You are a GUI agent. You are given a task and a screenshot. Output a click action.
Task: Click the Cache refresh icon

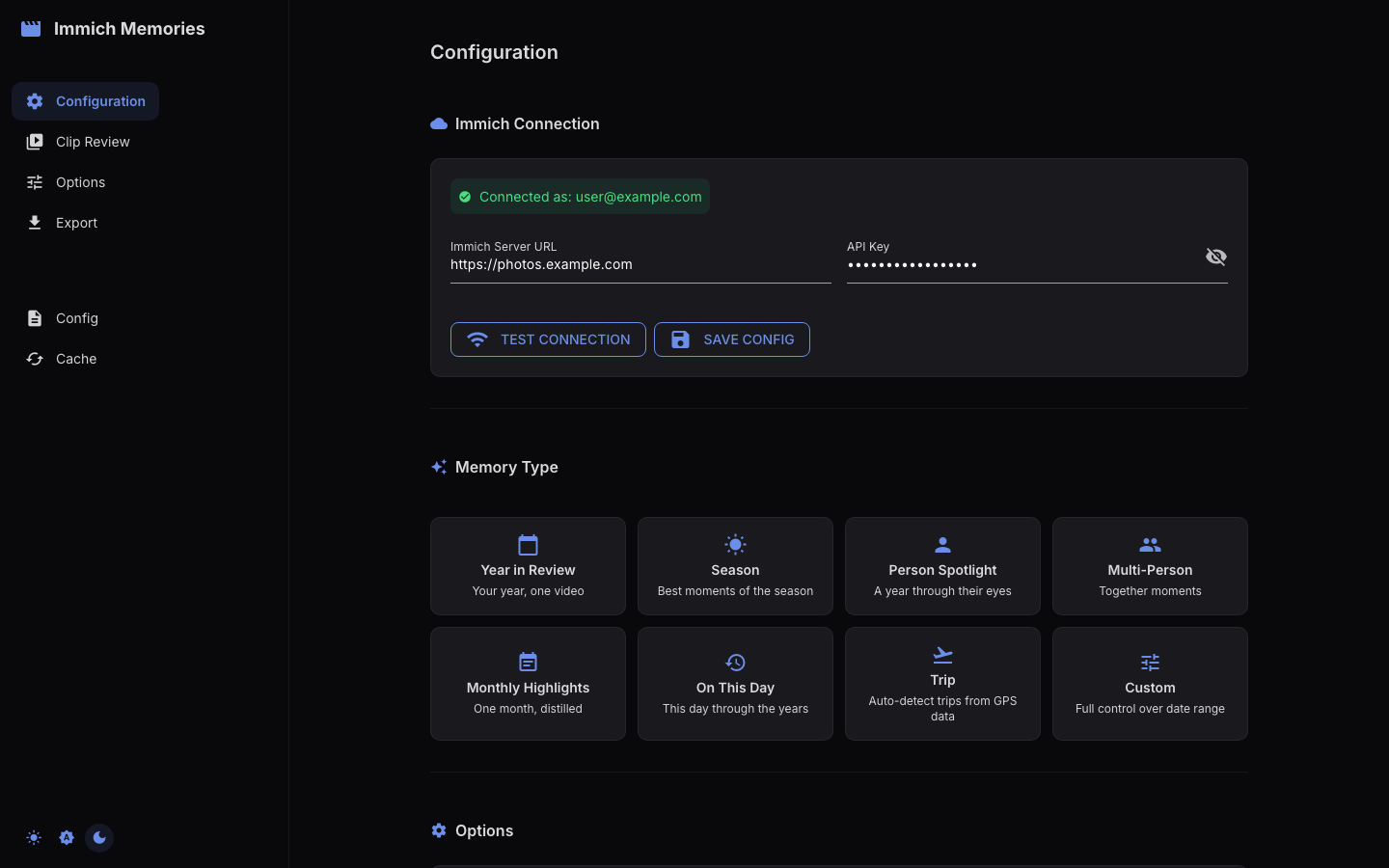pyautogui.click(x=35, y=359)
